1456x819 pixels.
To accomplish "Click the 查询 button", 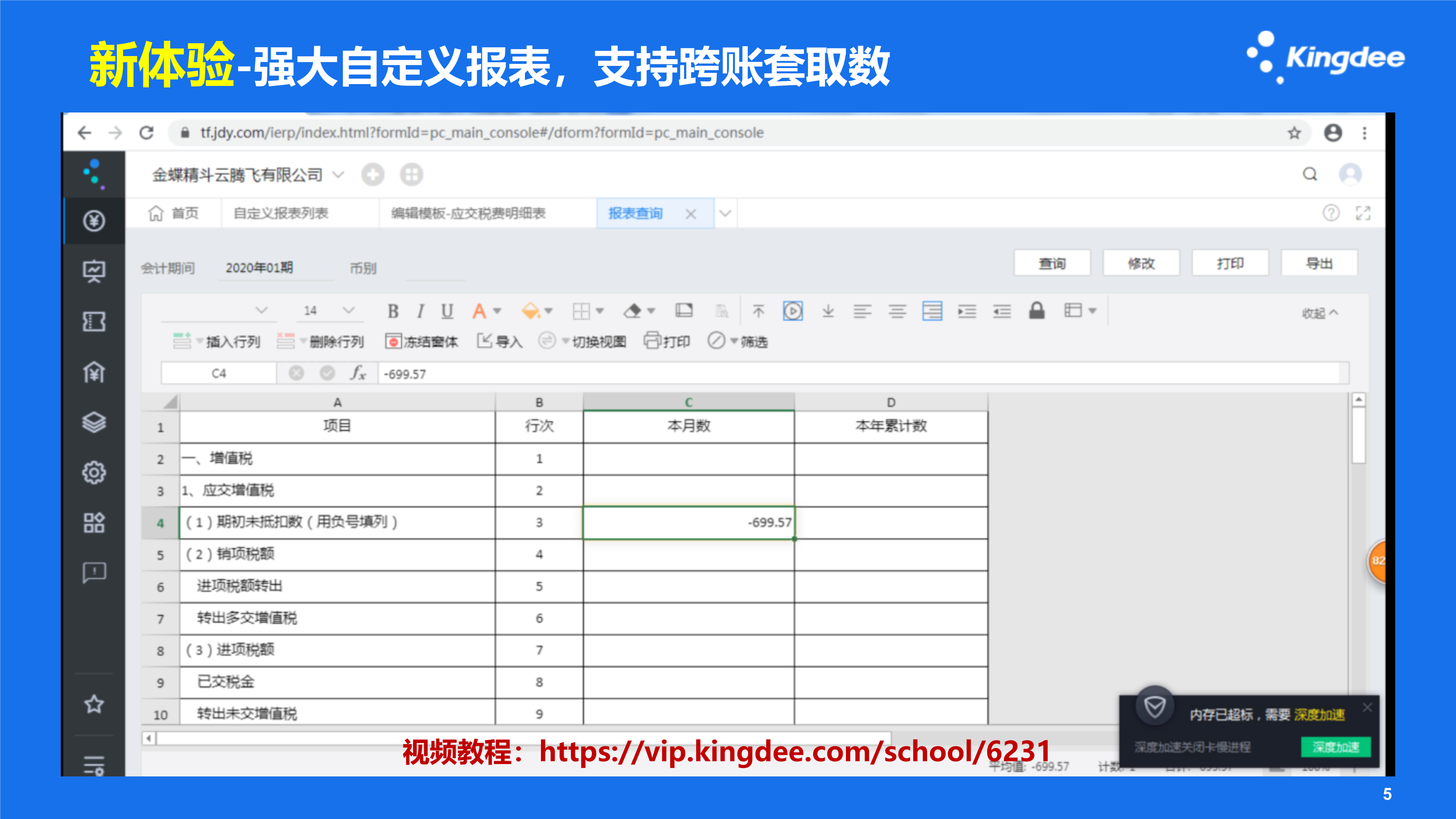I will click(x=1052, y=264).
